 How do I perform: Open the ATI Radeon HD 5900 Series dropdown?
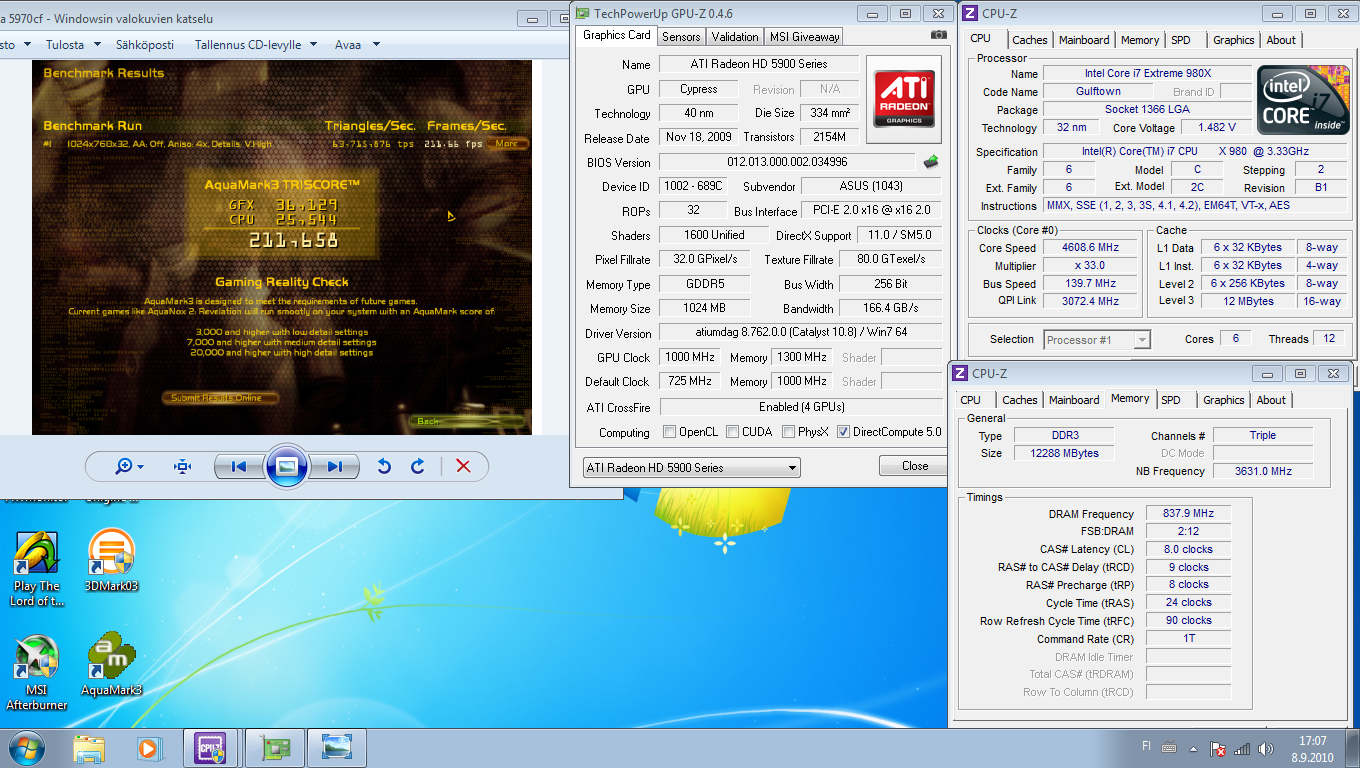pos(691,467)
